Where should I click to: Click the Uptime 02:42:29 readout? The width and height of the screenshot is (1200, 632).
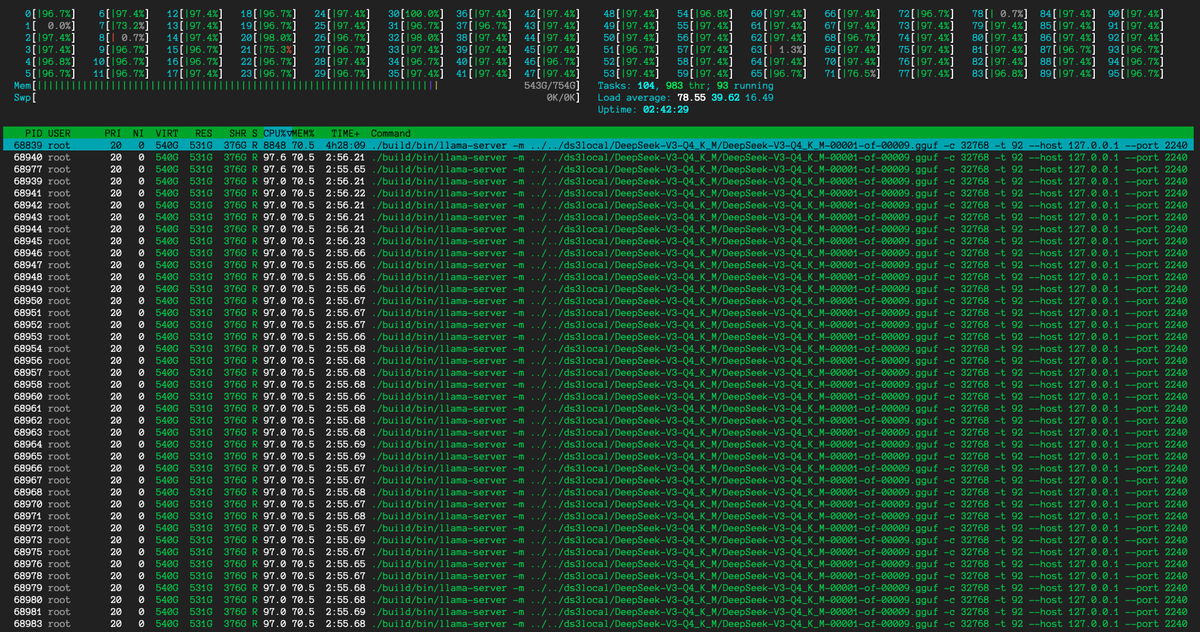click(645, 111)
